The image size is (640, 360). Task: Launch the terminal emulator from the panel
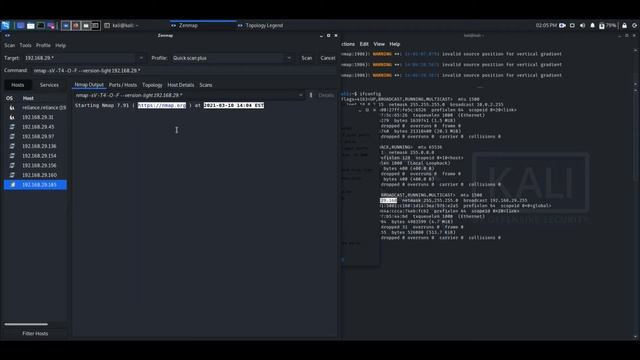point(41,25)
